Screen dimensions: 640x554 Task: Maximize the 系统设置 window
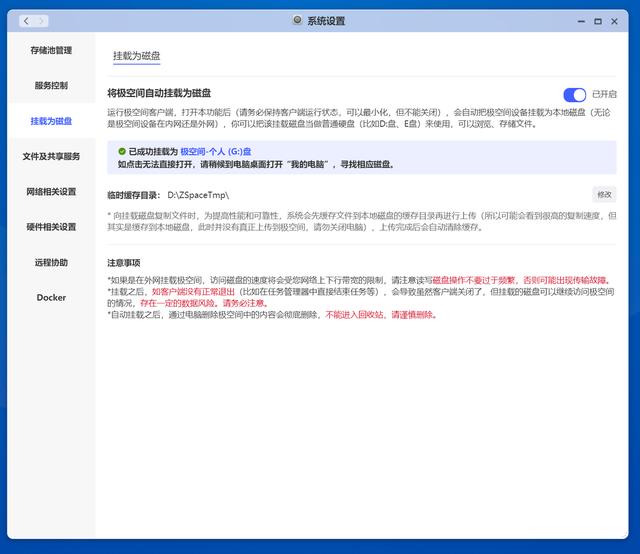click(x=598, y=21)
